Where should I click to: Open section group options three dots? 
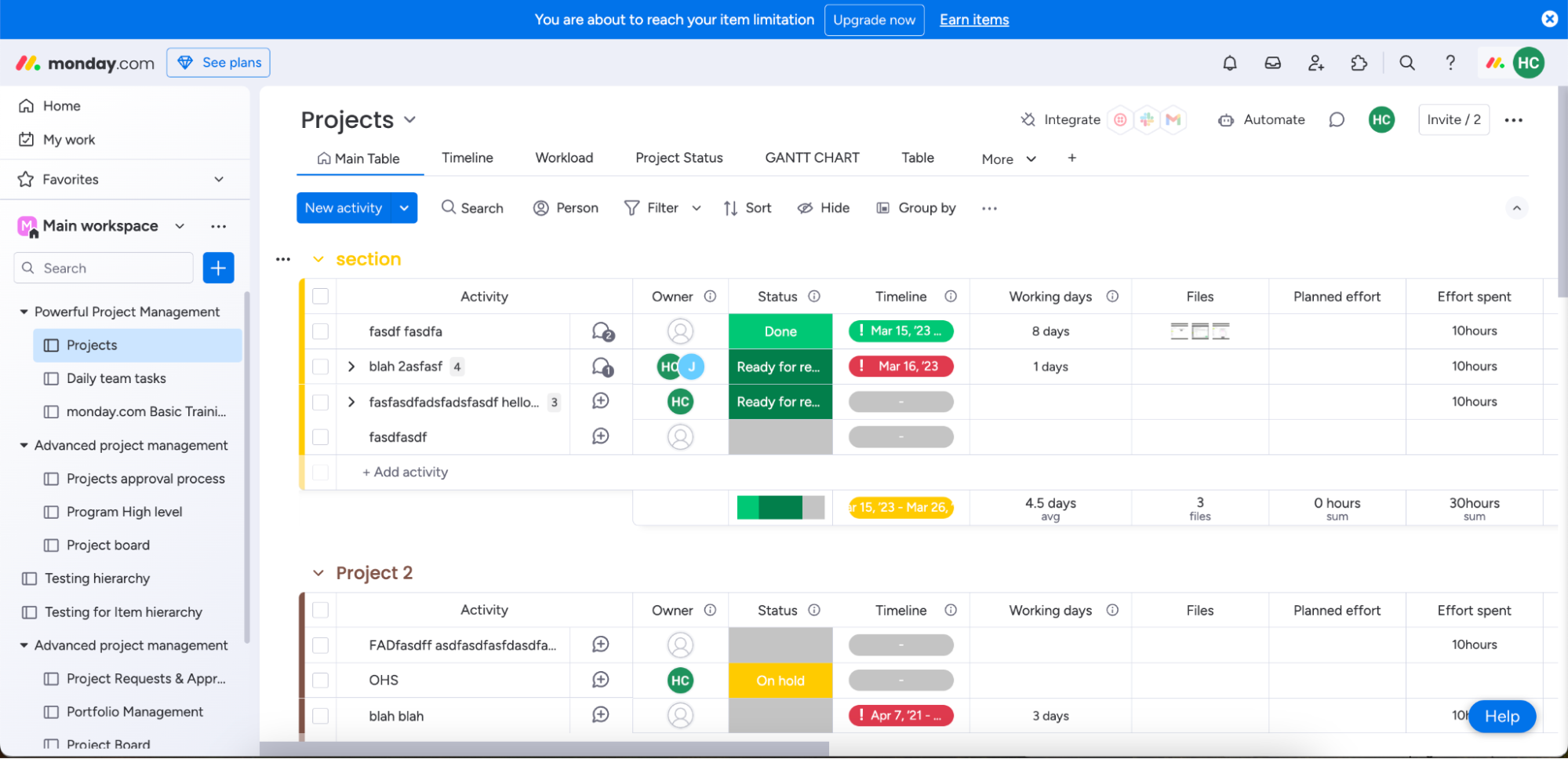[x=283, y=259]
